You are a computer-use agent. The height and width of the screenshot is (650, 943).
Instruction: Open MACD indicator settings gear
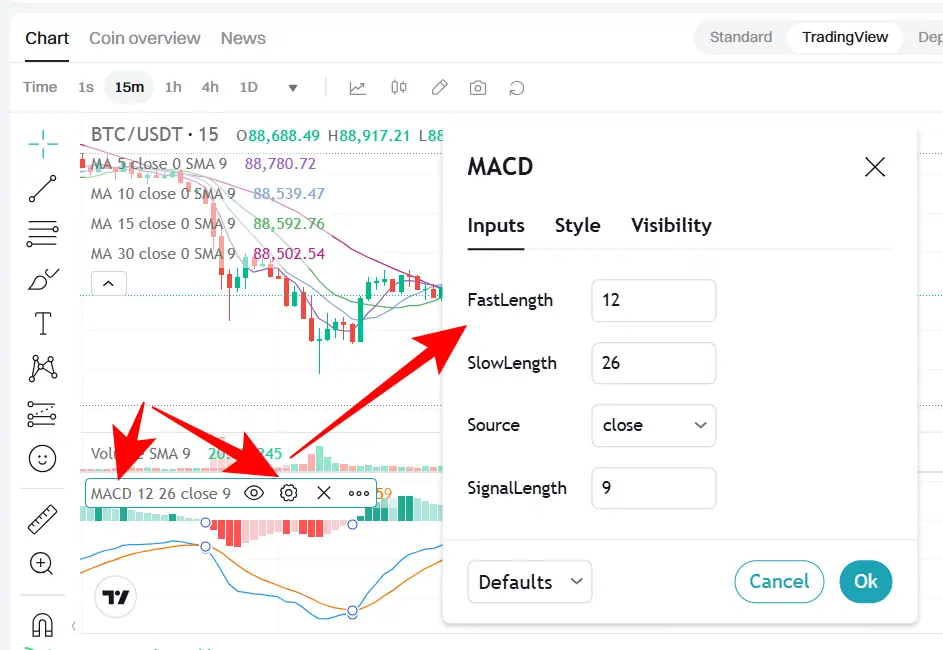click(289, 493)
